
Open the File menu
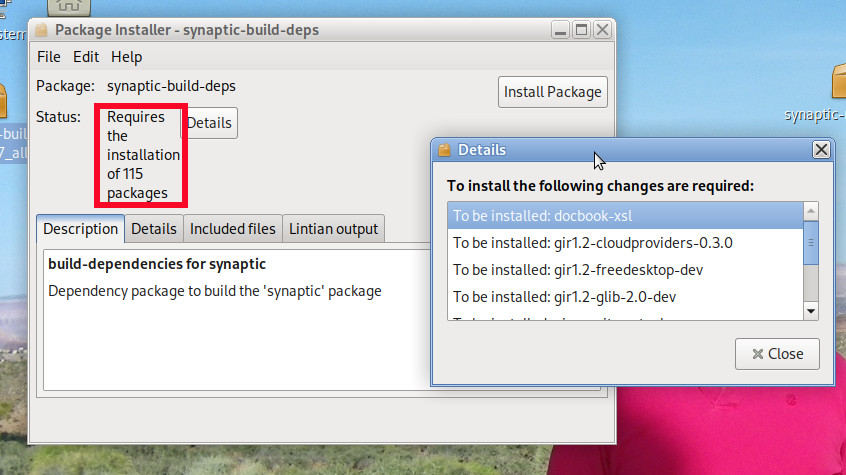49,57
